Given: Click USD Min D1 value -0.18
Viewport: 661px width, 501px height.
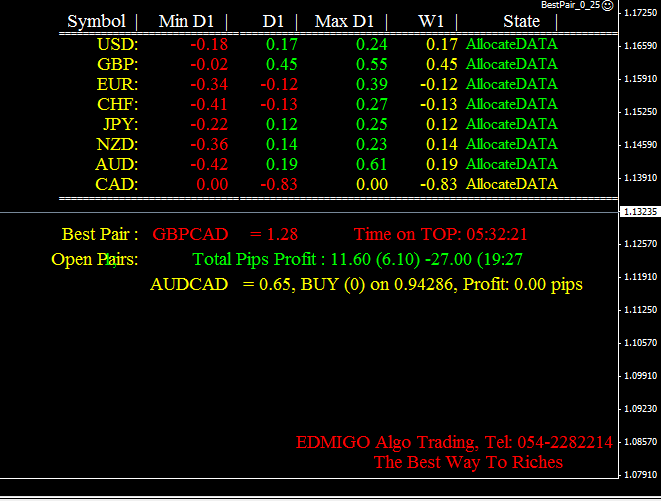Looking at the screenshot, I should [x=209, y=44].
